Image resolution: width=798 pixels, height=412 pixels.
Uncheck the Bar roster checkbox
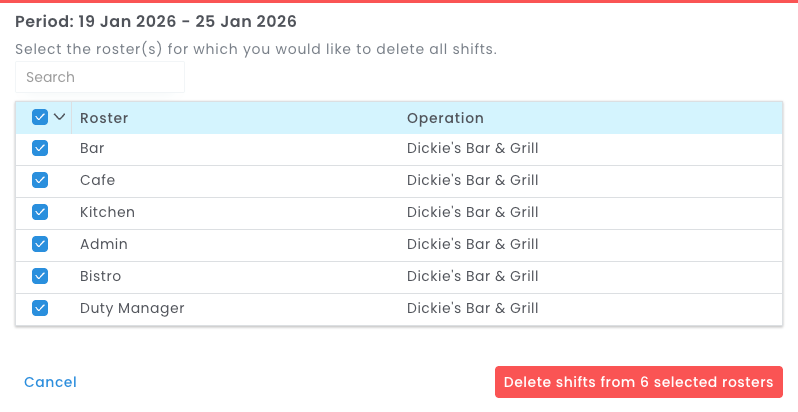pos(40,148)
